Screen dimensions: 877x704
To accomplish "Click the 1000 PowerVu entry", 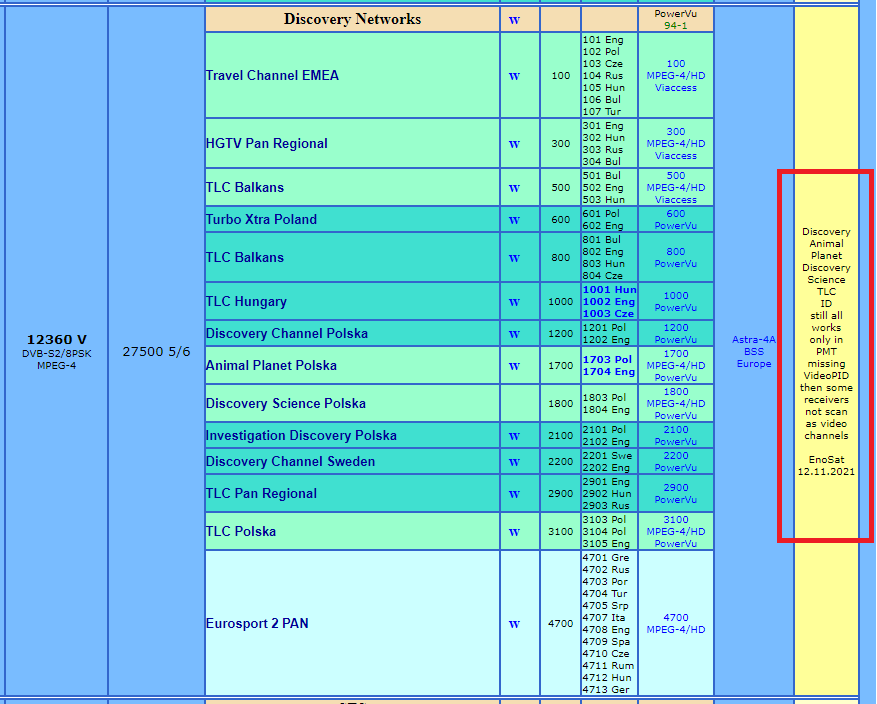I will [x=676, y=301].
